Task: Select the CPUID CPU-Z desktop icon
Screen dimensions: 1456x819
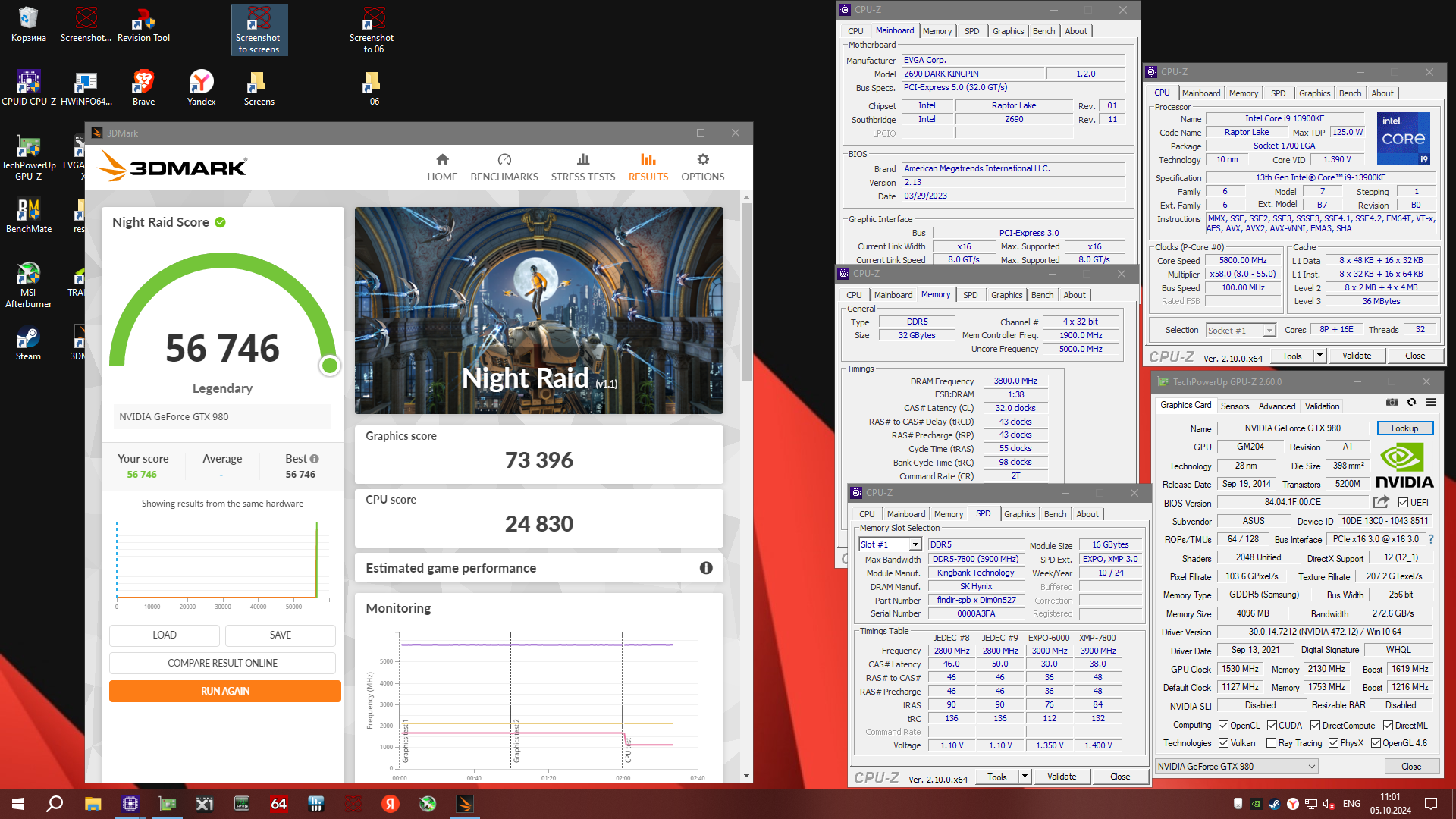Action: [x=29, y=87]
